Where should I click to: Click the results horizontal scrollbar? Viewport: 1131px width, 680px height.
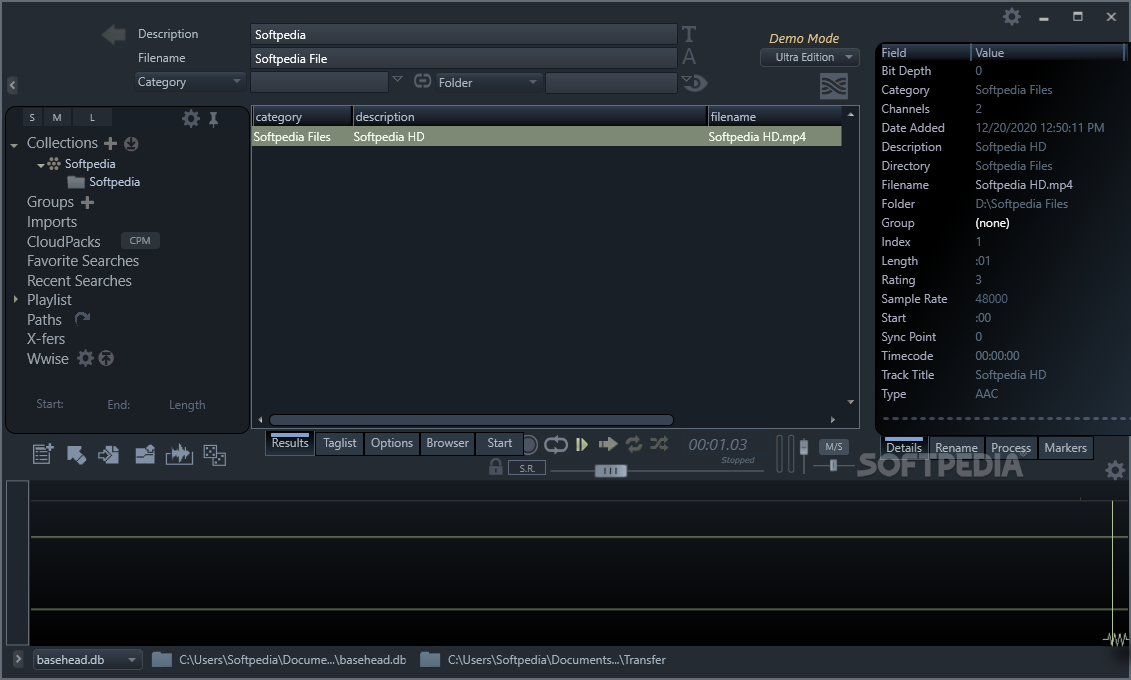(471, 420)
